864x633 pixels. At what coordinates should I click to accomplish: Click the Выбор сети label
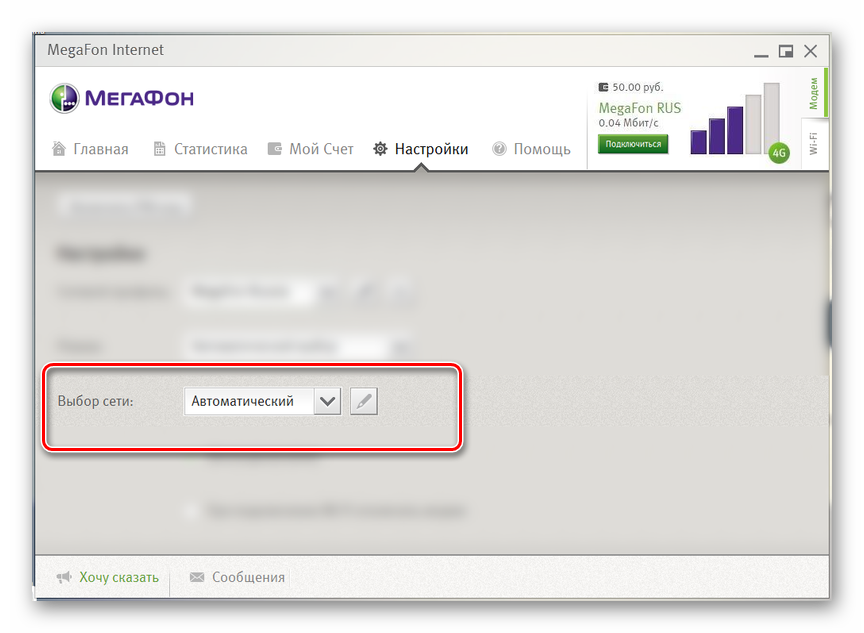point(95,401)
